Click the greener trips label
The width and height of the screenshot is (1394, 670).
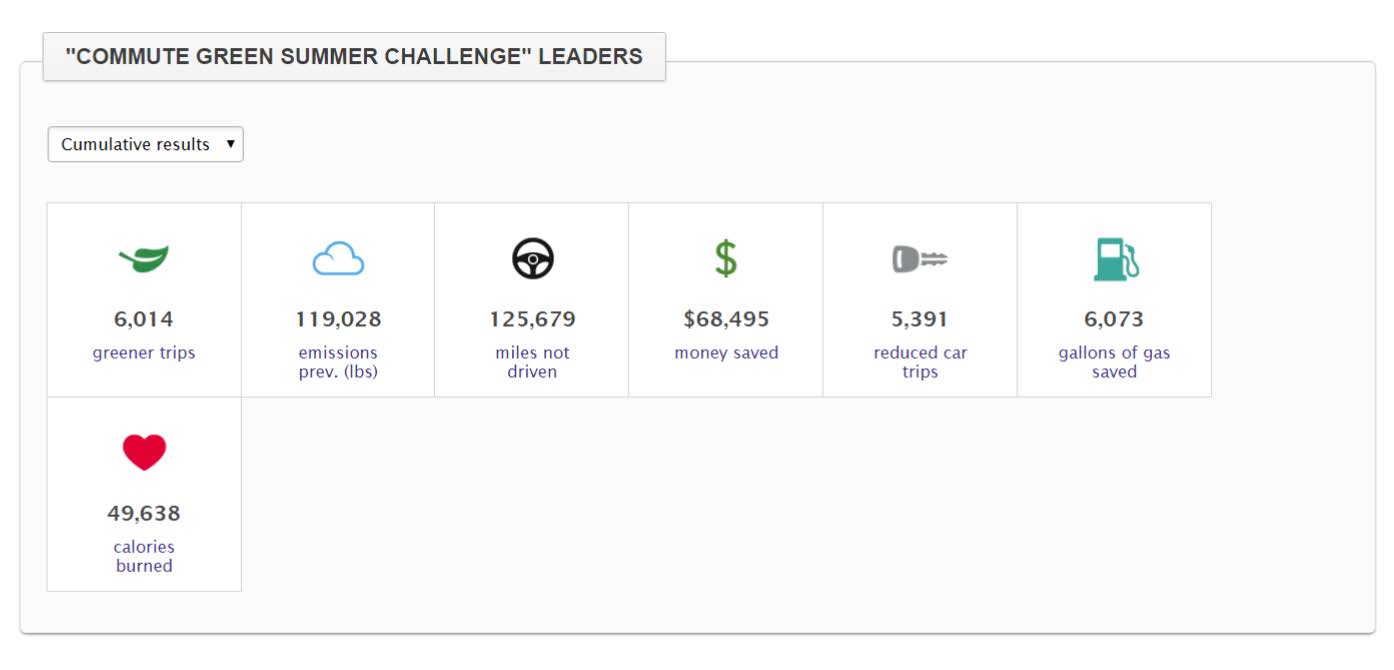click(x=144, y=353)
